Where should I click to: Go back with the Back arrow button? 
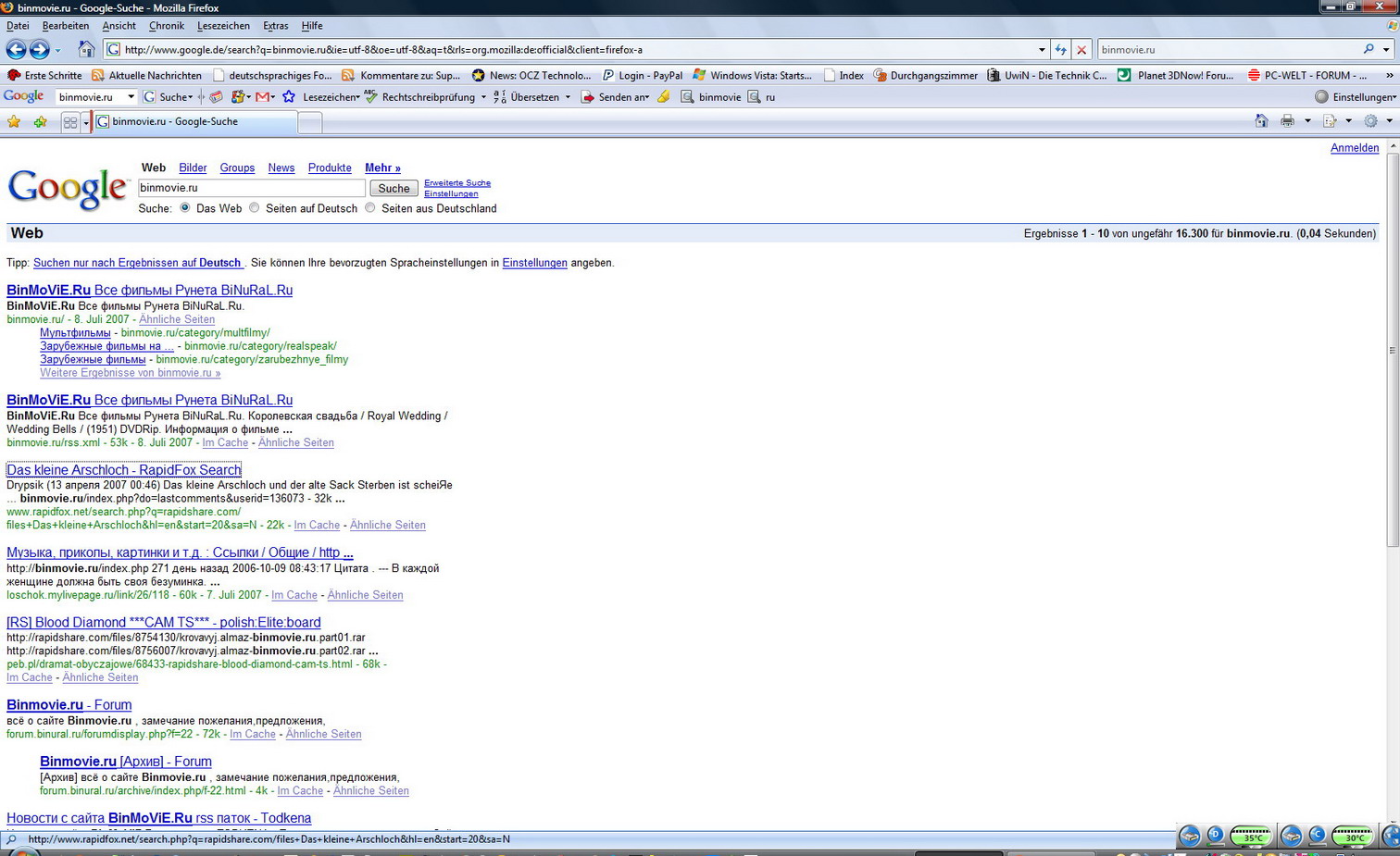(x=16, y=49)
